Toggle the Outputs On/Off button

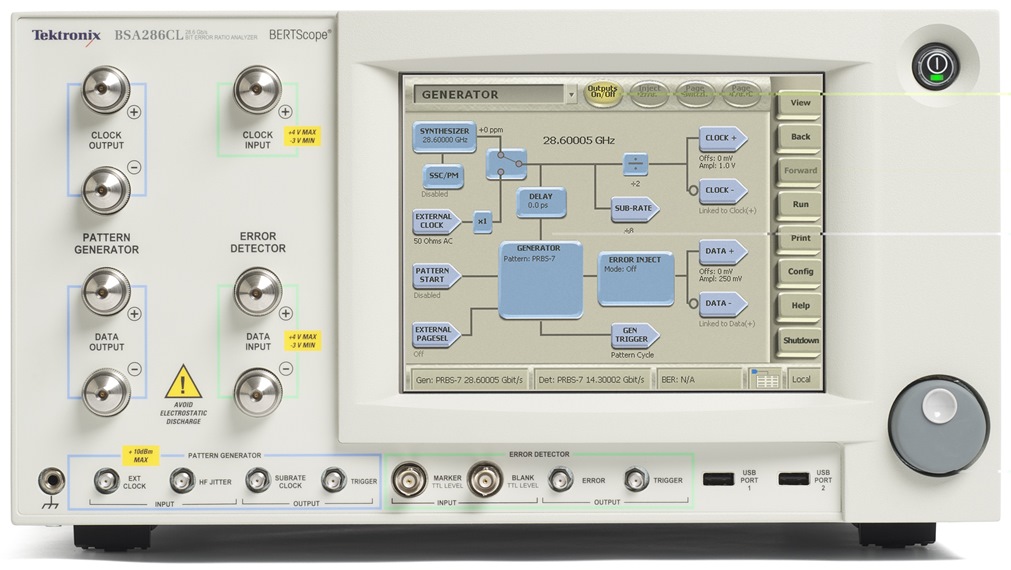(x=603, y=93)
